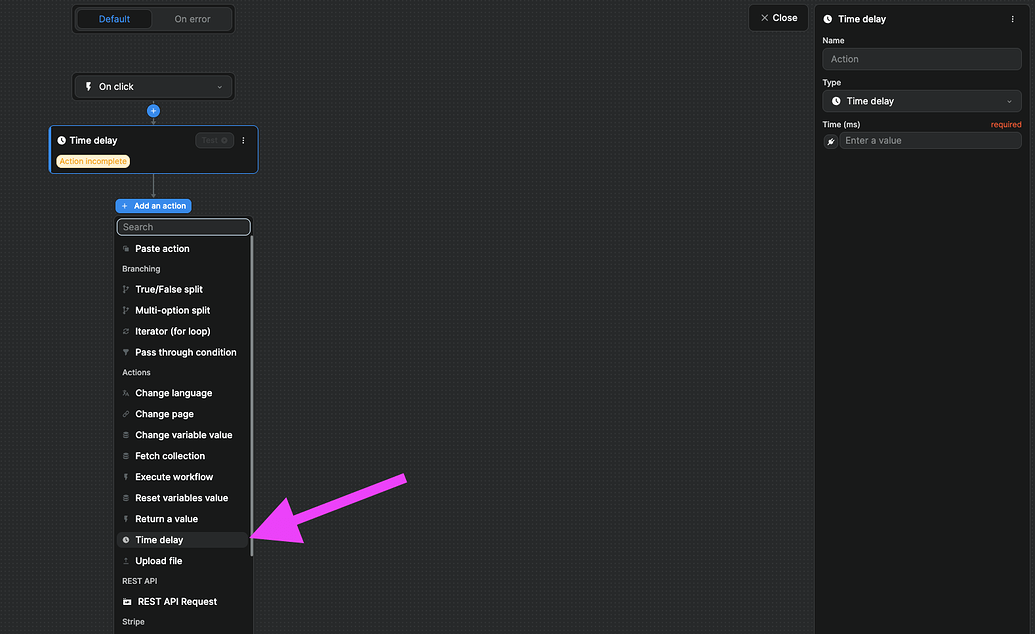The width and height of the screenshot is (1035, 634).
Task: Click the REST API Request icon
Action: 126,601
